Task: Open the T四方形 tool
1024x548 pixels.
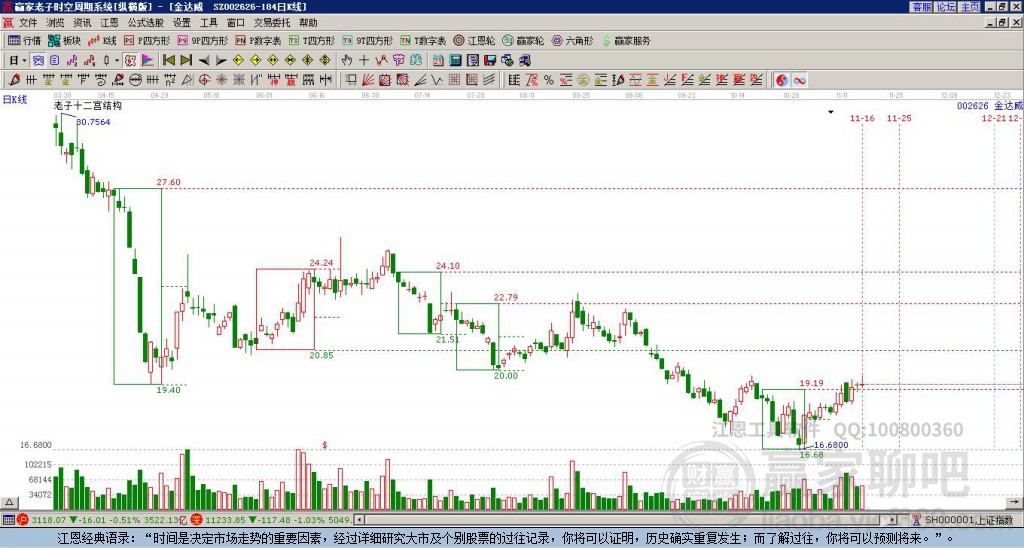Action: (312, 40)
